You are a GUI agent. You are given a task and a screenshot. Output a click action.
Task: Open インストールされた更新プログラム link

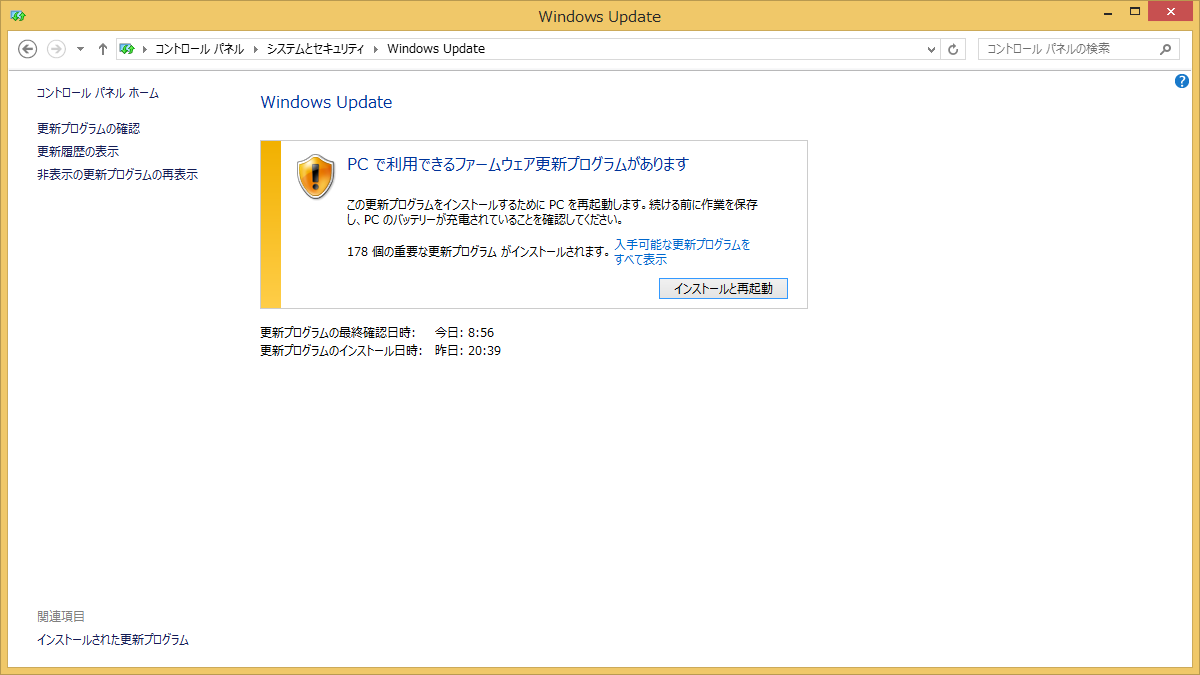[113, 640]
